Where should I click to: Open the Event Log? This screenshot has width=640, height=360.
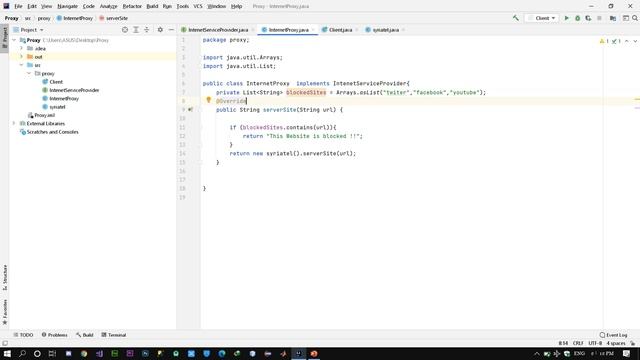pyautogui.click(x=613, y=335)
